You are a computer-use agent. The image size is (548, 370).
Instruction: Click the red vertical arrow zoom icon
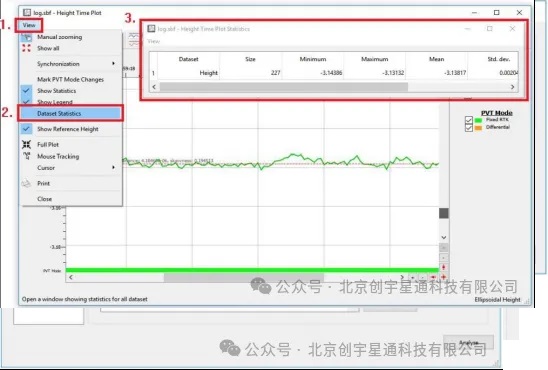pyautogui.click(x=444, y=267)
